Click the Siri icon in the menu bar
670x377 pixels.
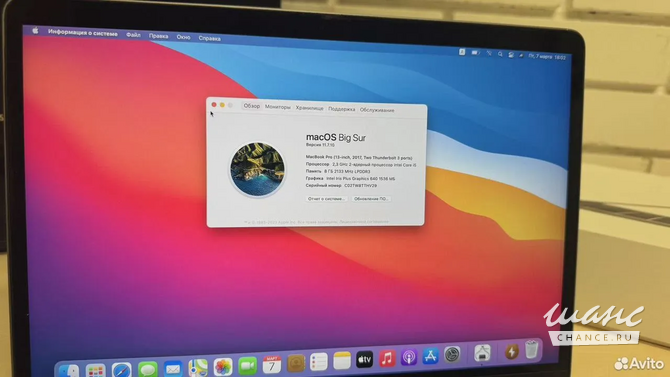521,56
